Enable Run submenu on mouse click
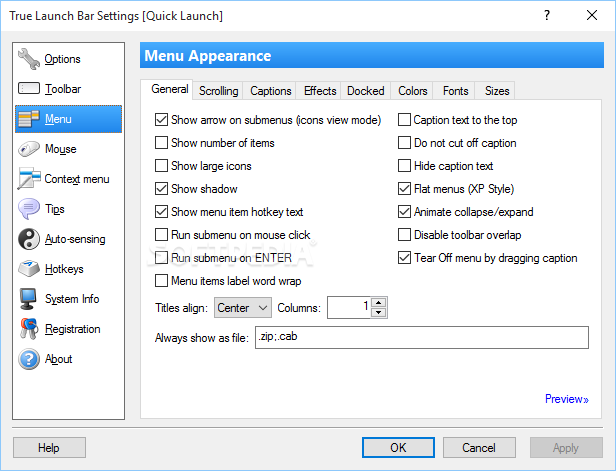This screenshot has width=616, height=471. (161, 235)
